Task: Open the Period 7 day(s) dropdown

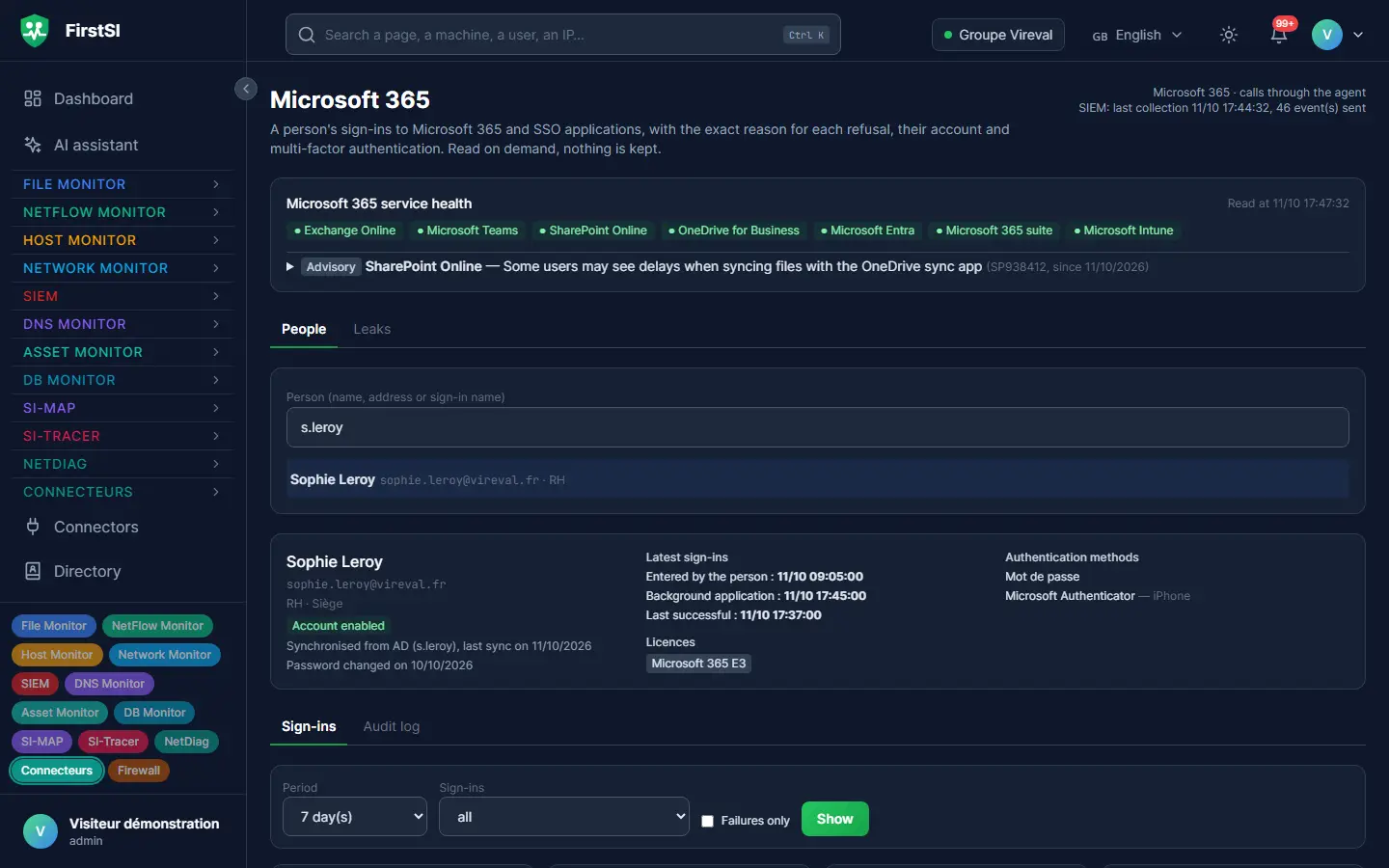Action: click(x=355, y=817)
